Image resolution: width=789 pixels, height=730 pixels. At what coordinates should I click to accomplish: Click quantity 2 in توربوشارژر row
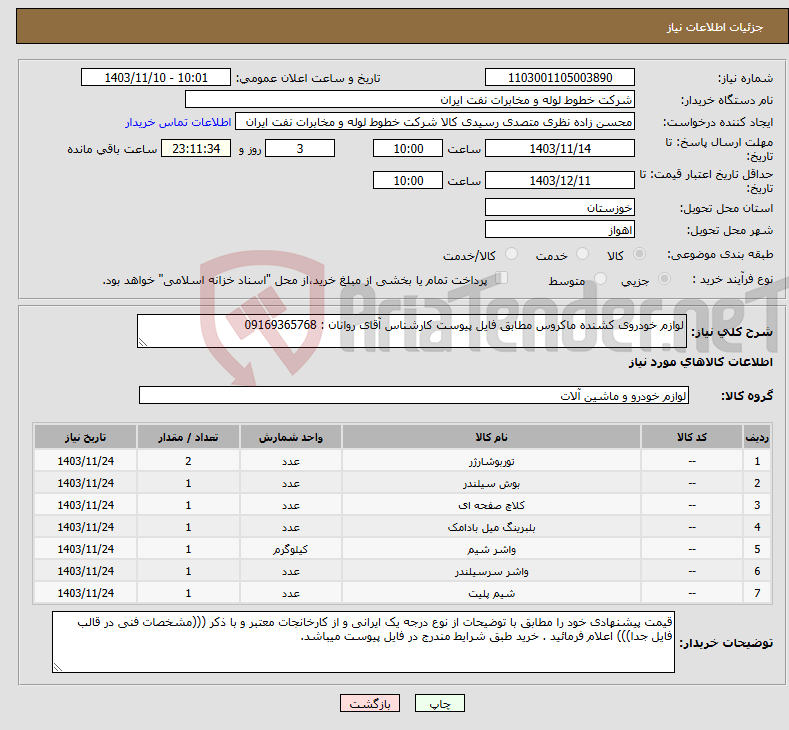(x=188, y=461)
